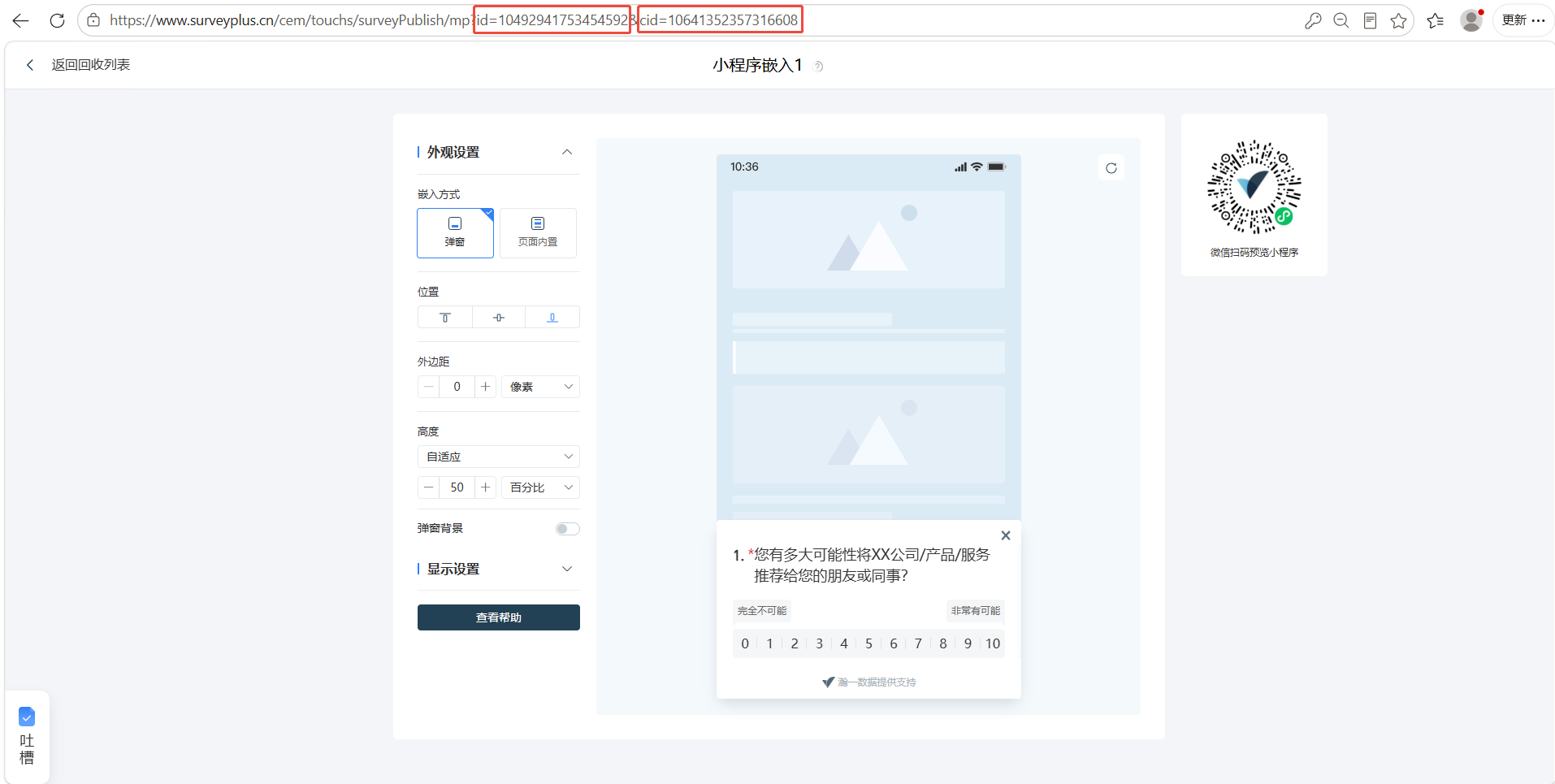The width and height of the screenshot is (1555, 784).
Task: Select score 2 in the NPS scale
Action: click(x=795, y=643)
